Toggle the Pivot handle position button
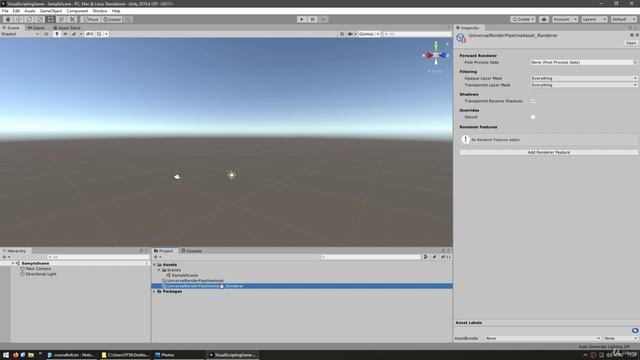This screenshot has height=360, width=640. [91, 19]
